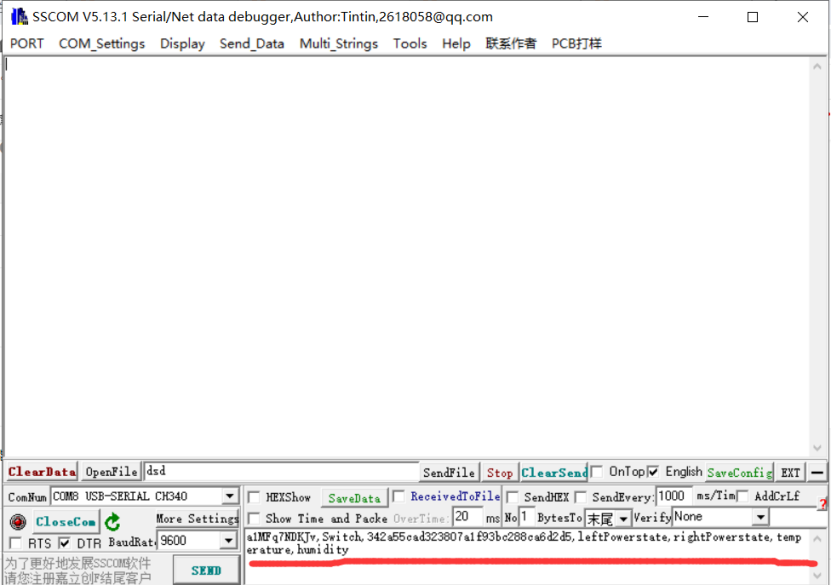The height and width of the screenshot is (585, 831).
Task: Open the PORT menu
Action: [x=27, y=43]
